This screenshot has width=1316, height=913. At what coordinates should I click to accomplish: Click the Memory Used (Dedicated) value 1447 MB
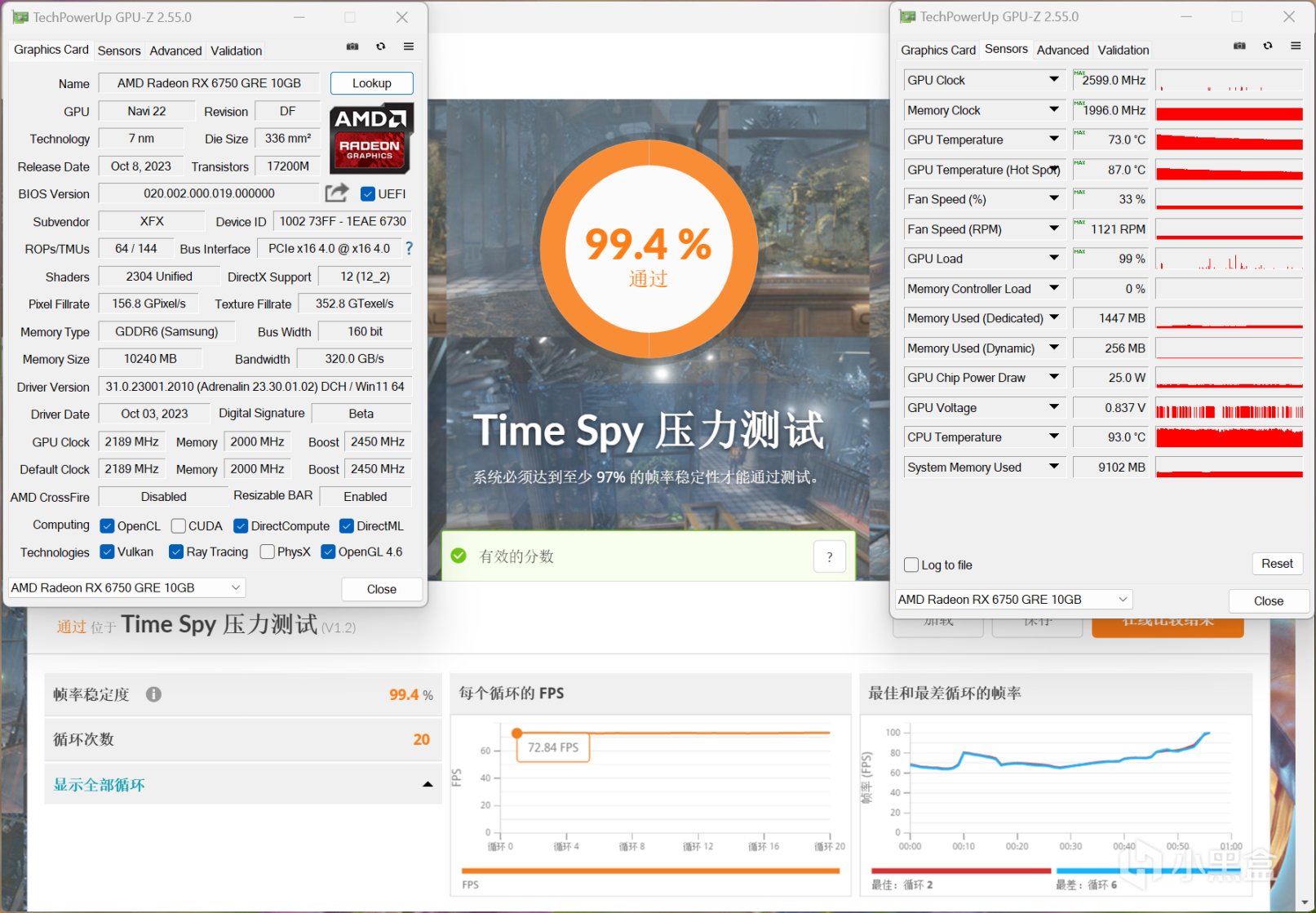1110,318
